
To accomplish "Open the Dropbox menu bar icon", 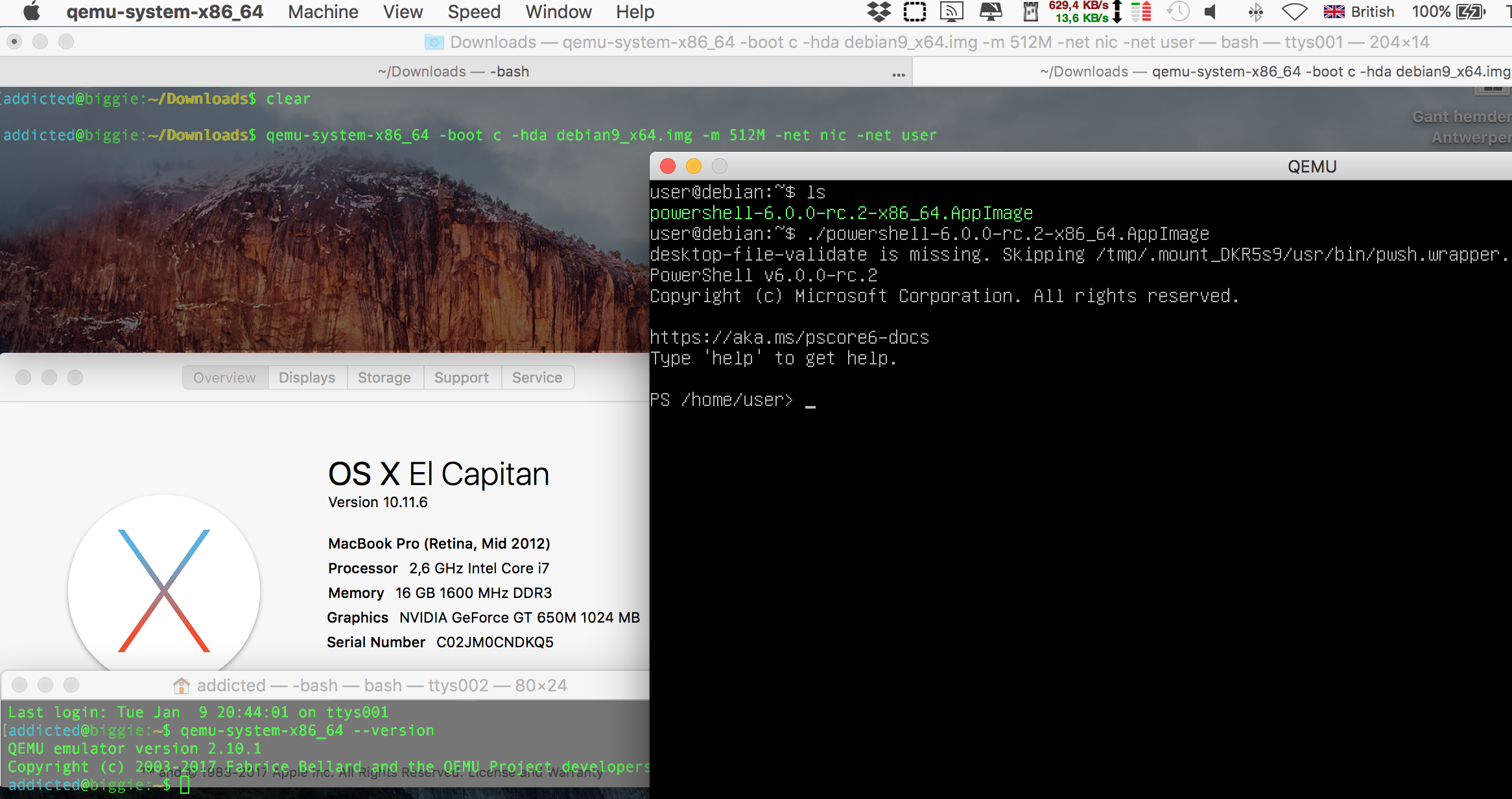I will (879, 12).
